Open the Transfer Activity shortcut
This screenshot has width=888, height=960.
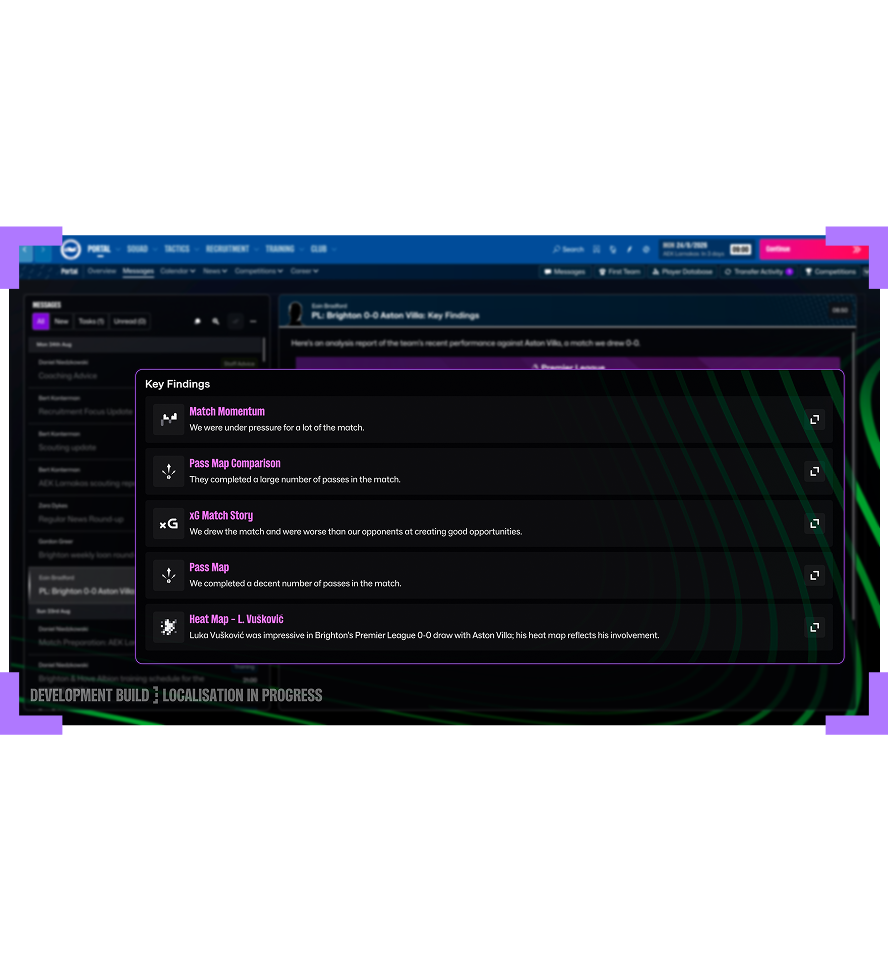tap(758, 272)
